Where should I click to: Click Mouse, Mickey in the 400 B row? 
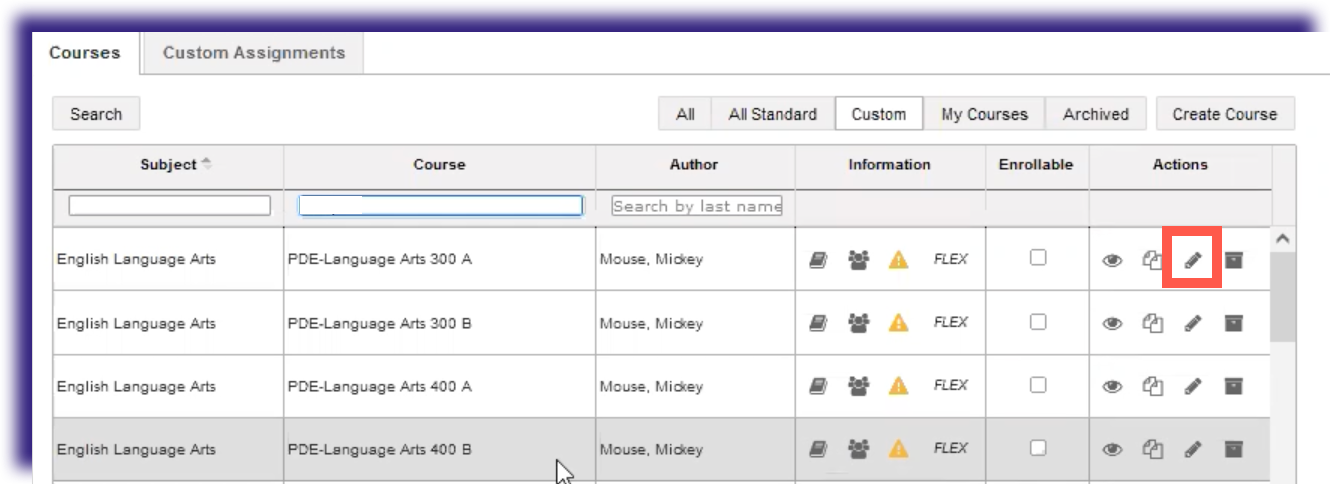click(x=651, y=450)
